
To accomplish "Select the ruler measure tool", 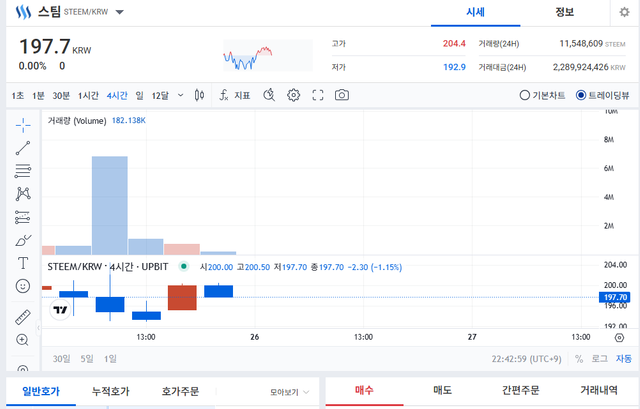I will pos(23,317).
